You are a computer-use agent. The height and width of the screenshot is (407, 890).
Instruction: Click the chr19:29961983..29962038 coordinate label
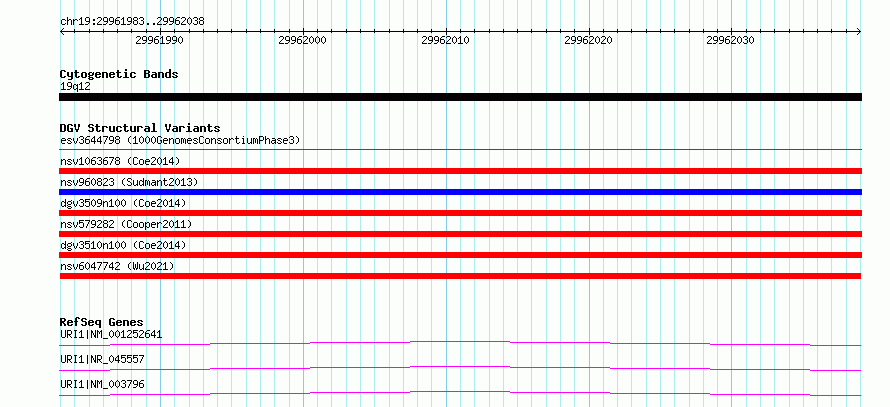pos(132,22)
